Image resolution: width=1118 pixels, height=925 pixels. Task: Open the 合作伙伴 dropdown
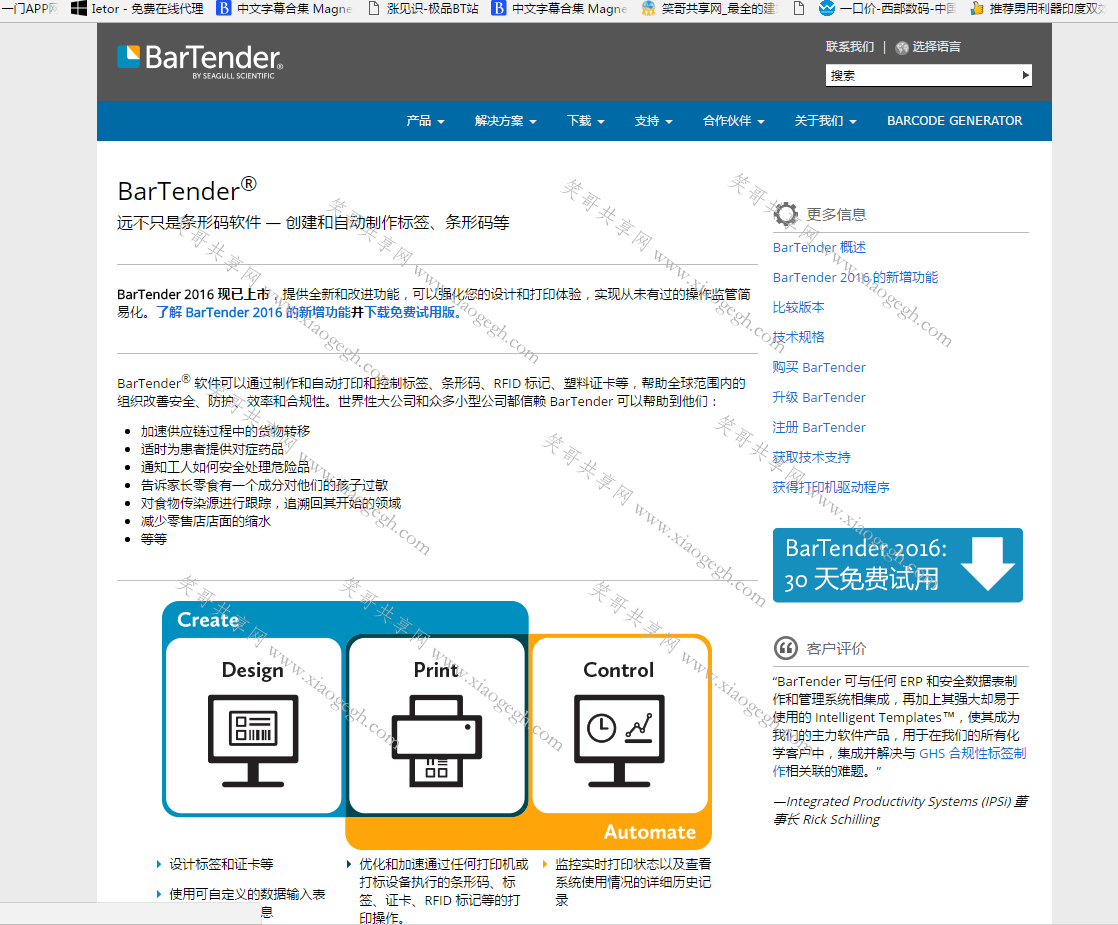tap(734, 121)
